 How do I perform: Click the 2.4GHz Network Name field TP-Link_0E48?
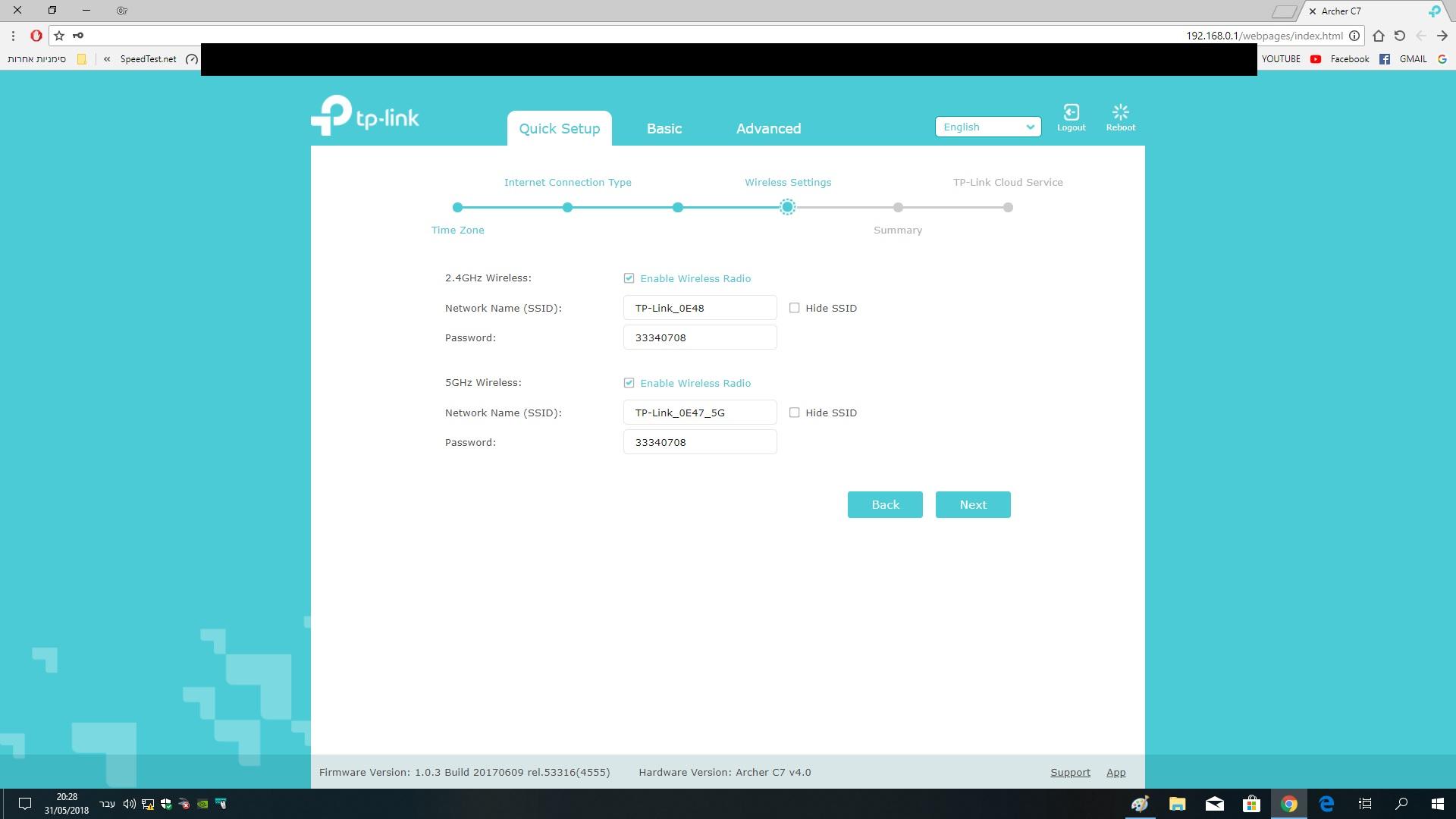(700, 308)
